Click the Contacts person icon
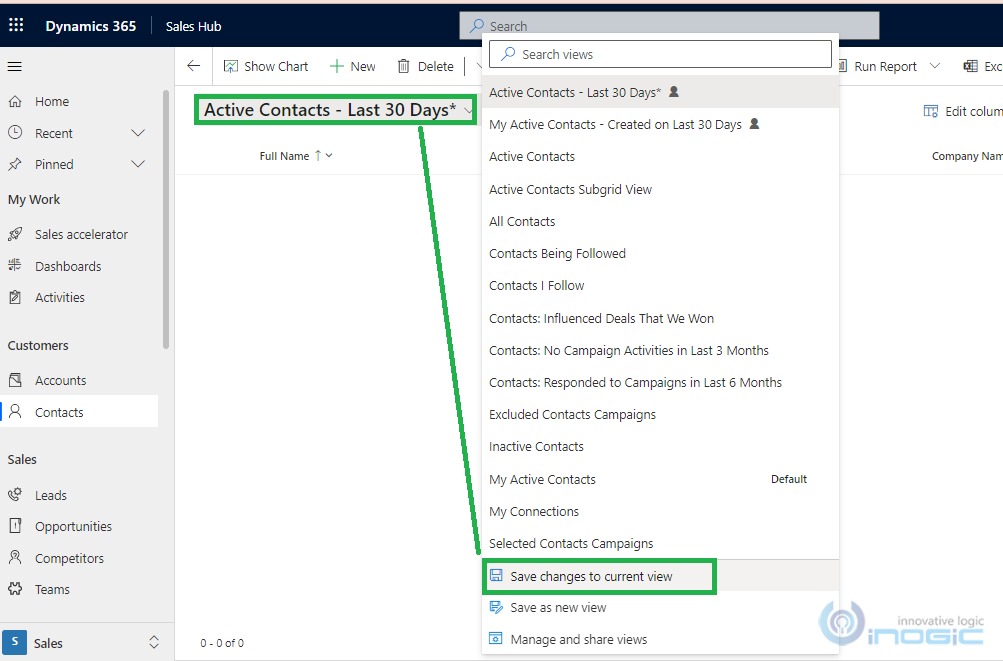 click(15, 411)
